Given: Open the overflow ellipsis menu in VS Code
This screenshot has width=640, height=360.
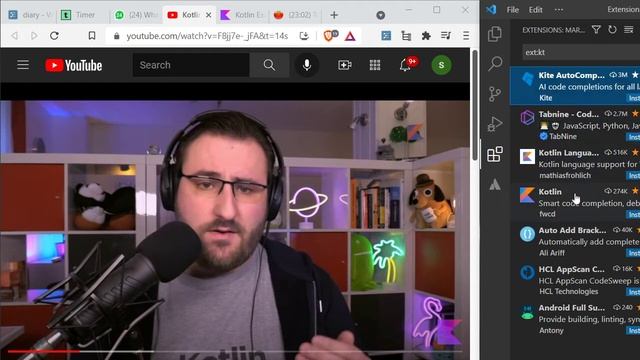Looking at the screenshot, I should click(x=559, y=9).
